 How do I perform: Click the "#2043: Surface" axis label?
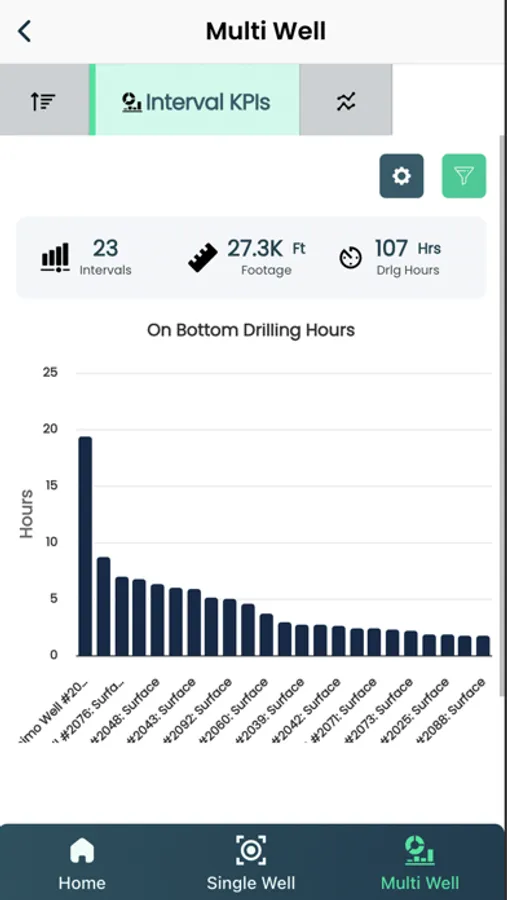(x=164, y=711)
